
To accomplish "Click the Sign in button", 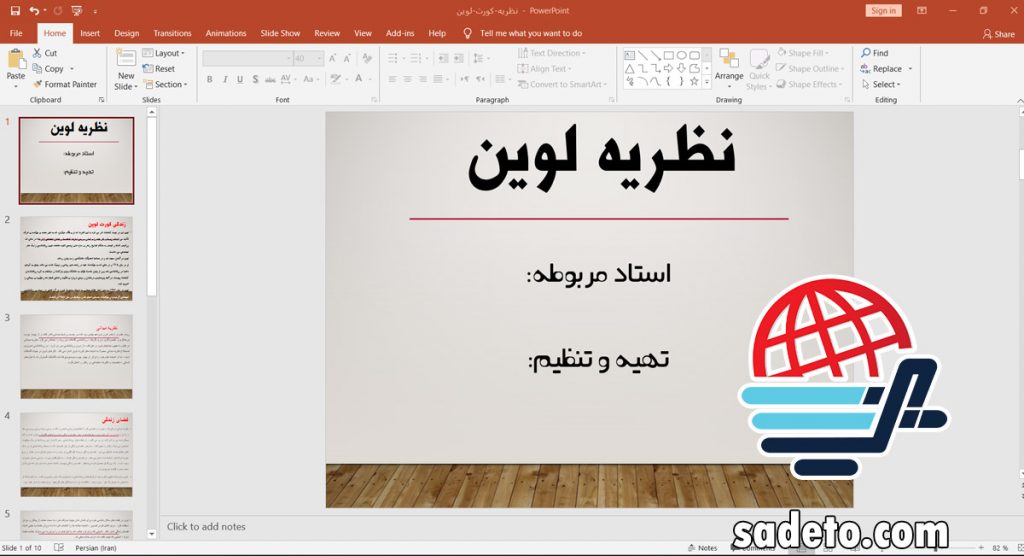I will click(883, 10).
